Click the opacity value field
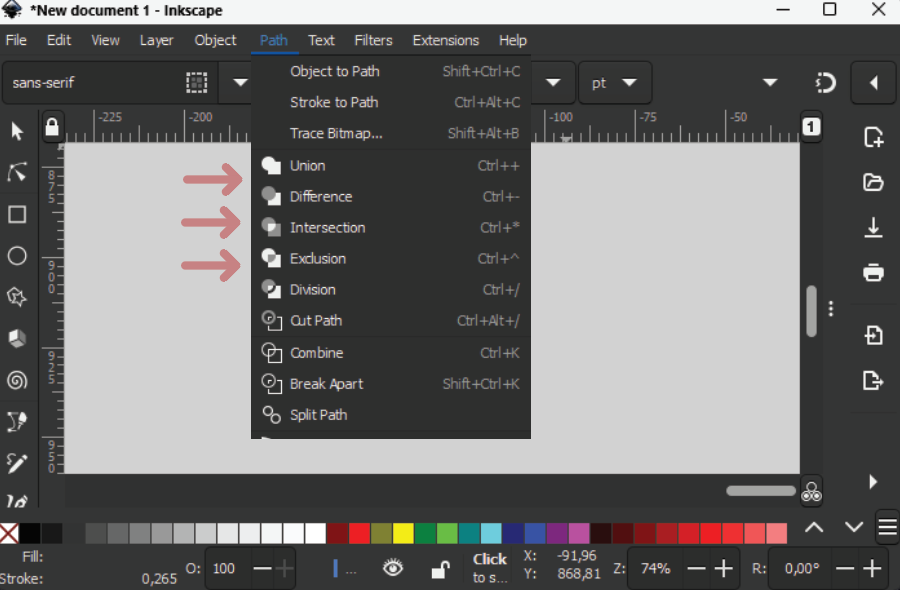The image size is (900, 590). click(226, 568)
